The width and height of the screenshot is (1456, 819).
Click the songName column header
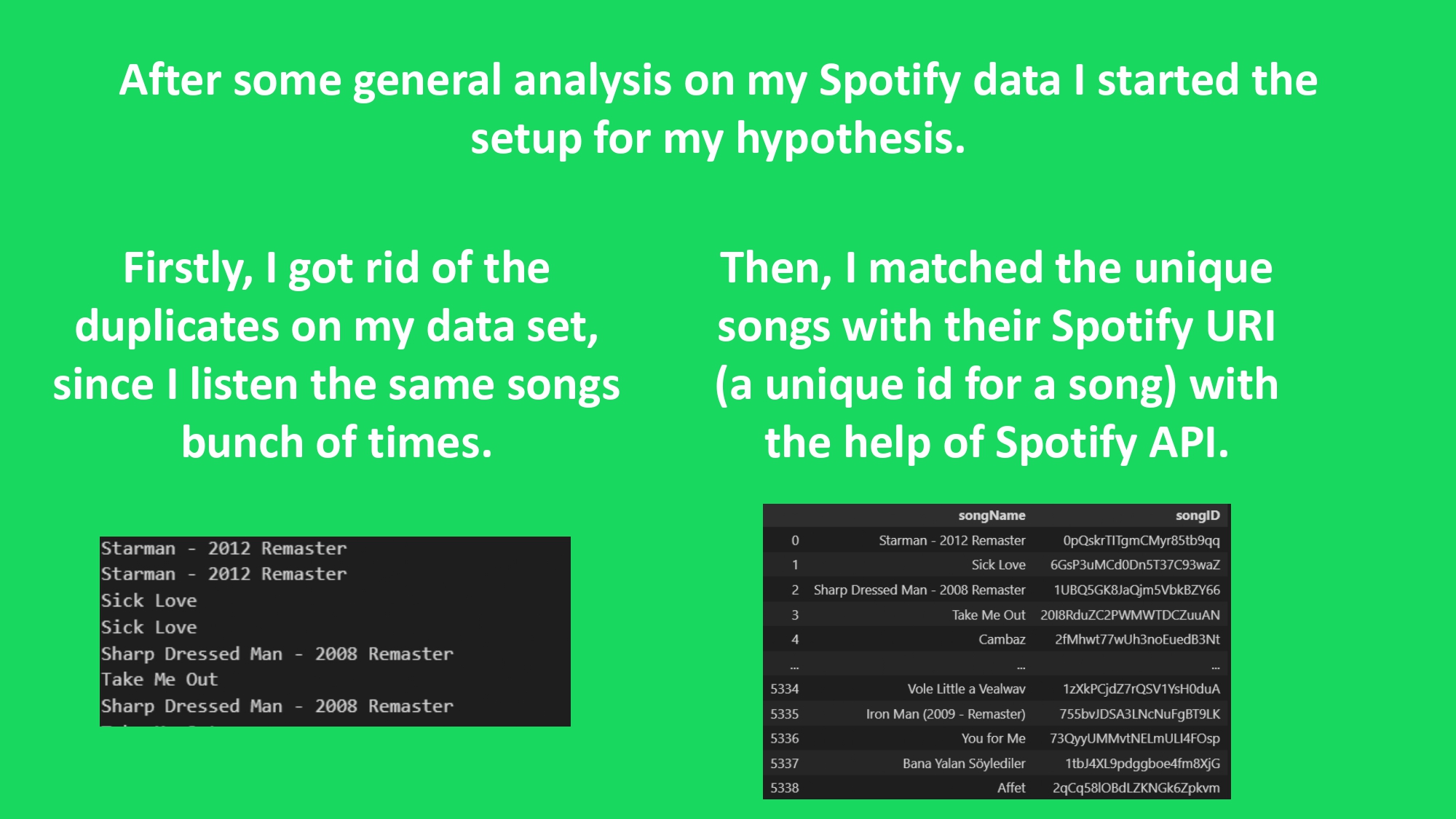(x=991, y=515)
